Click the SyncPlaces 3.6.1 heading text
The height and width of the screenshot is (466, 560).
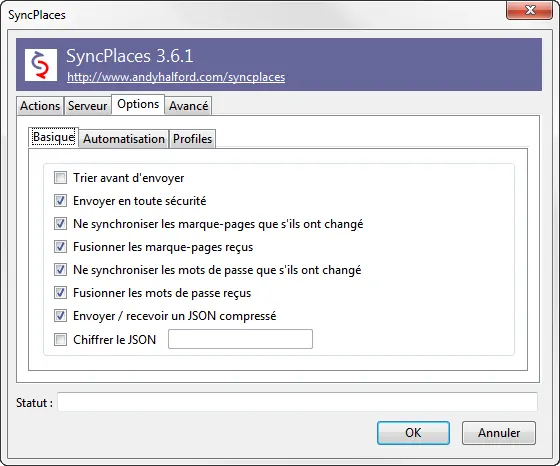tap(130, 56)
